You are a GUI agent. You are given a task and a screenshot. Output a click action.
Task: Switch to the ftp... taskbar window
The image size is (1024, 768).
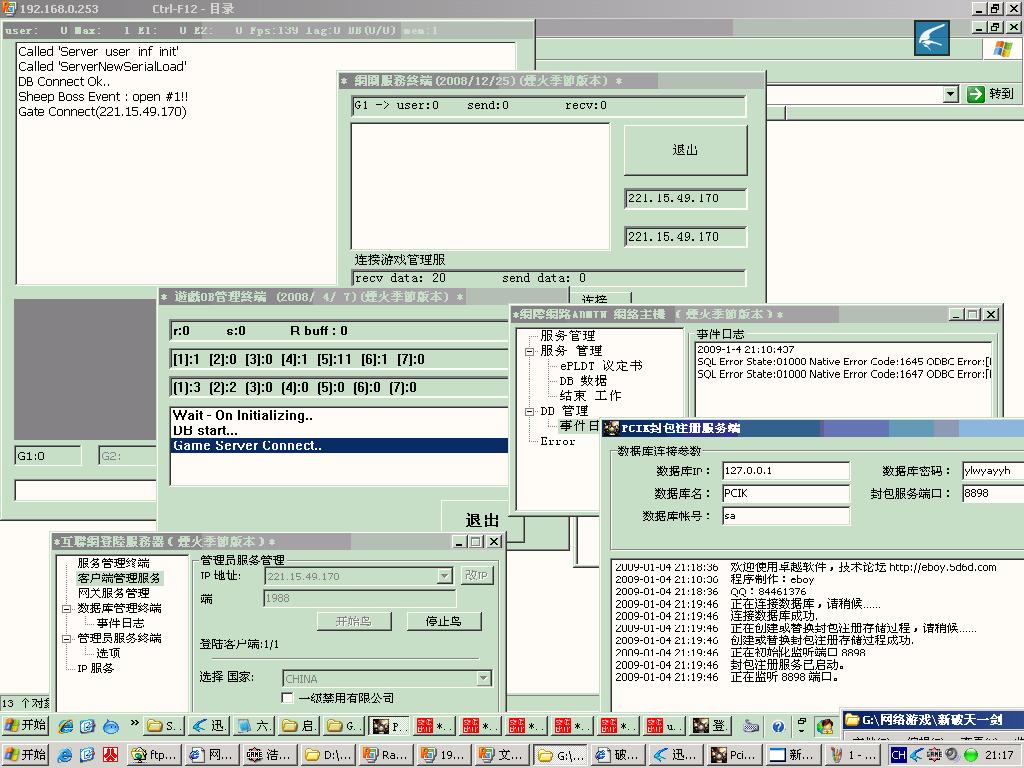[x=153, y=755]
